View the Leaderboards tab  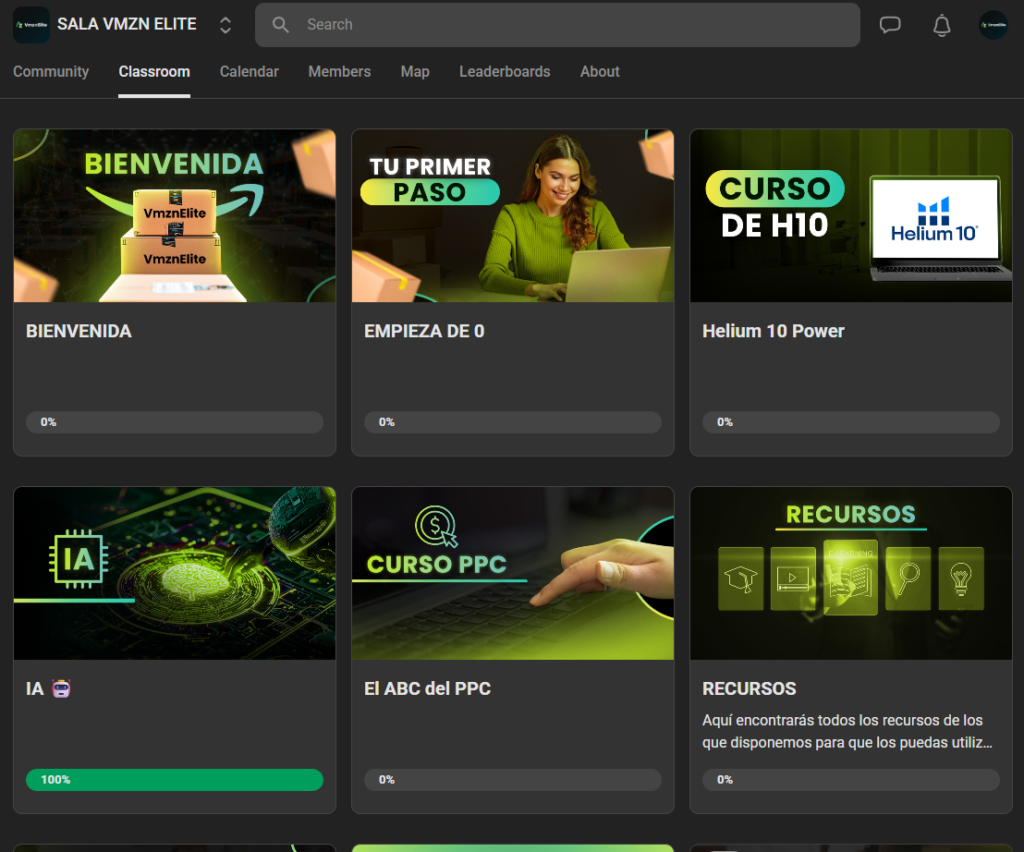tap(504, 72)
